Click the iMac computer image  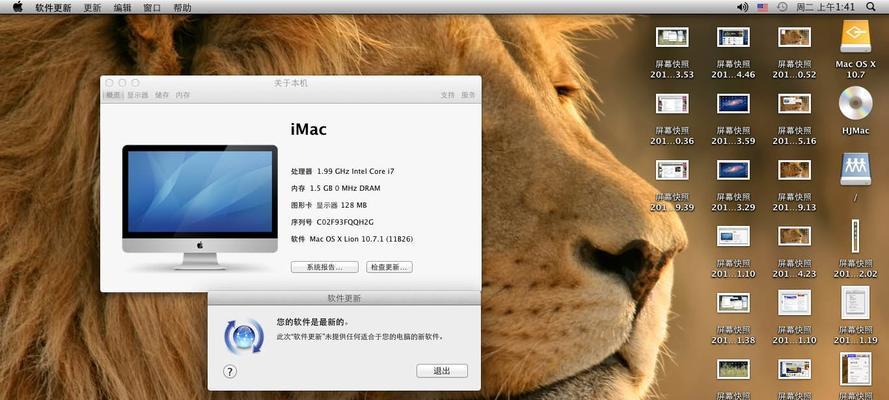200,207
